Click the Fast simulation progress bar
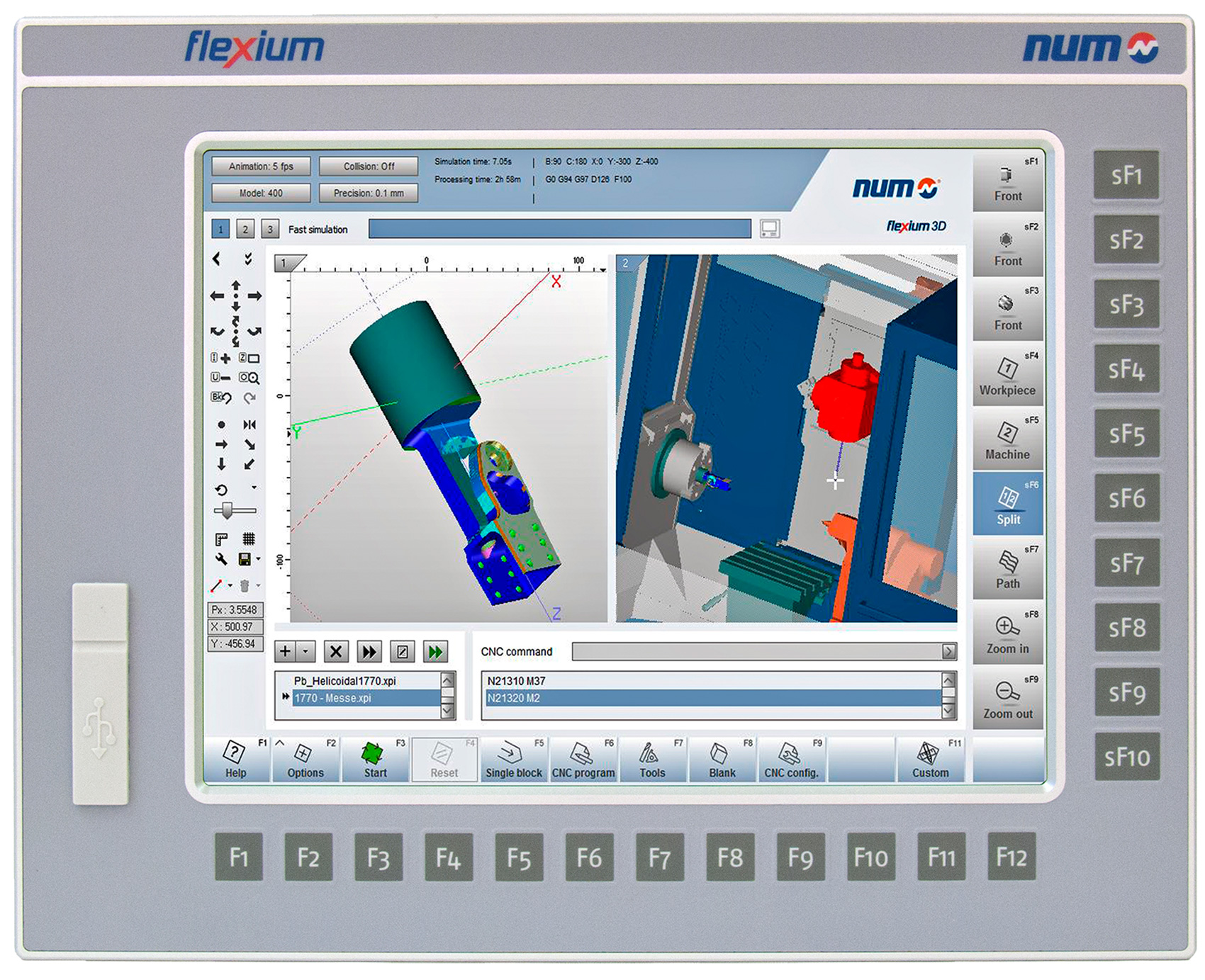 click(560, 229)
